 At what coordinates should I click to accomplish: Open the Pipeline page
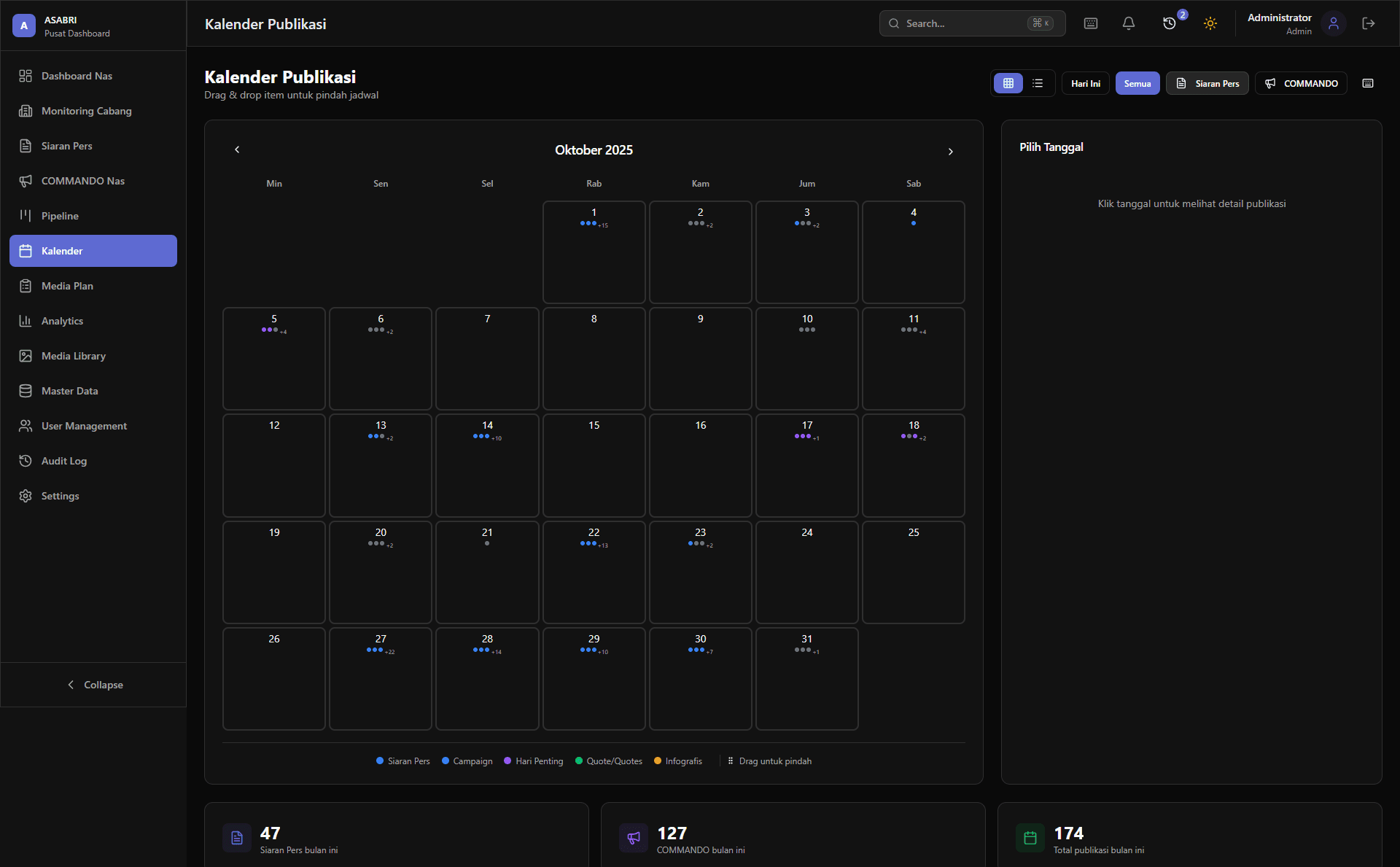click(93, 216)
